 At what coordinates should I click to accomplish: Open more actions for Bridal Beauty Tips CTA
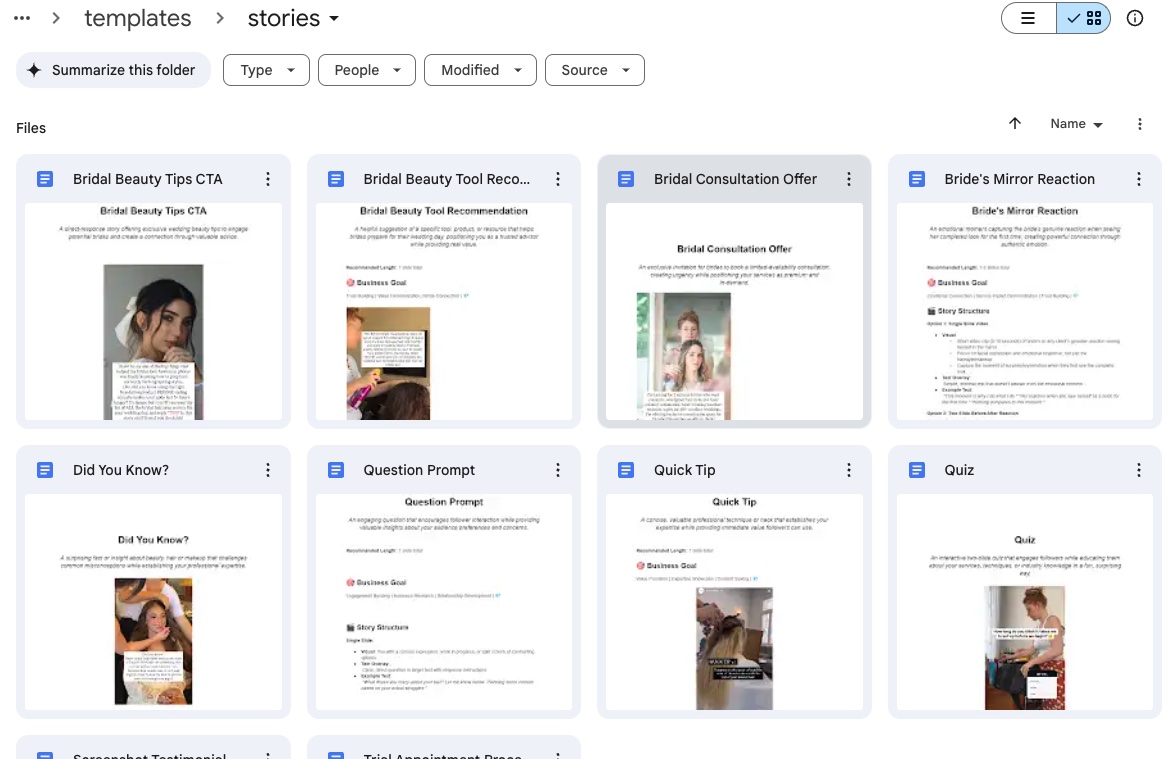(x=267, y=179)
